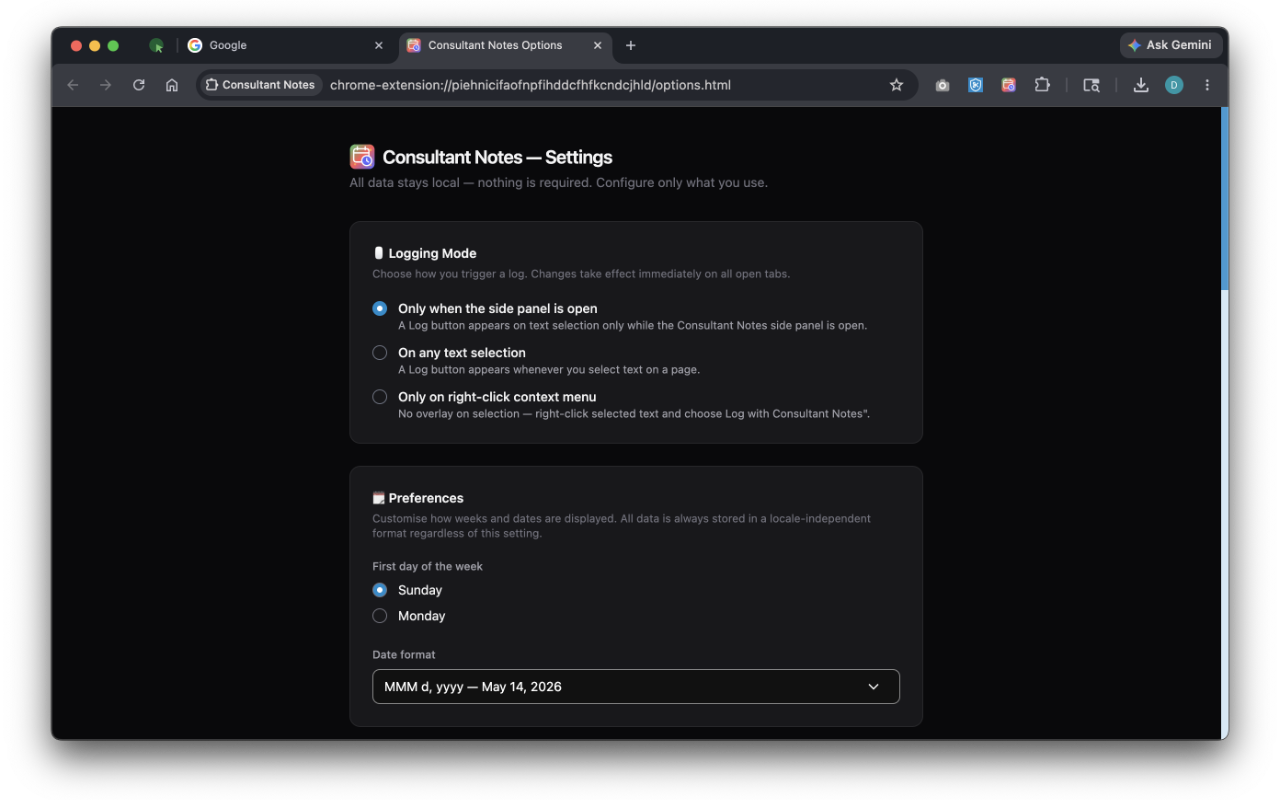Close the Google tab
1280x800 pixels.
pos(378,45)
